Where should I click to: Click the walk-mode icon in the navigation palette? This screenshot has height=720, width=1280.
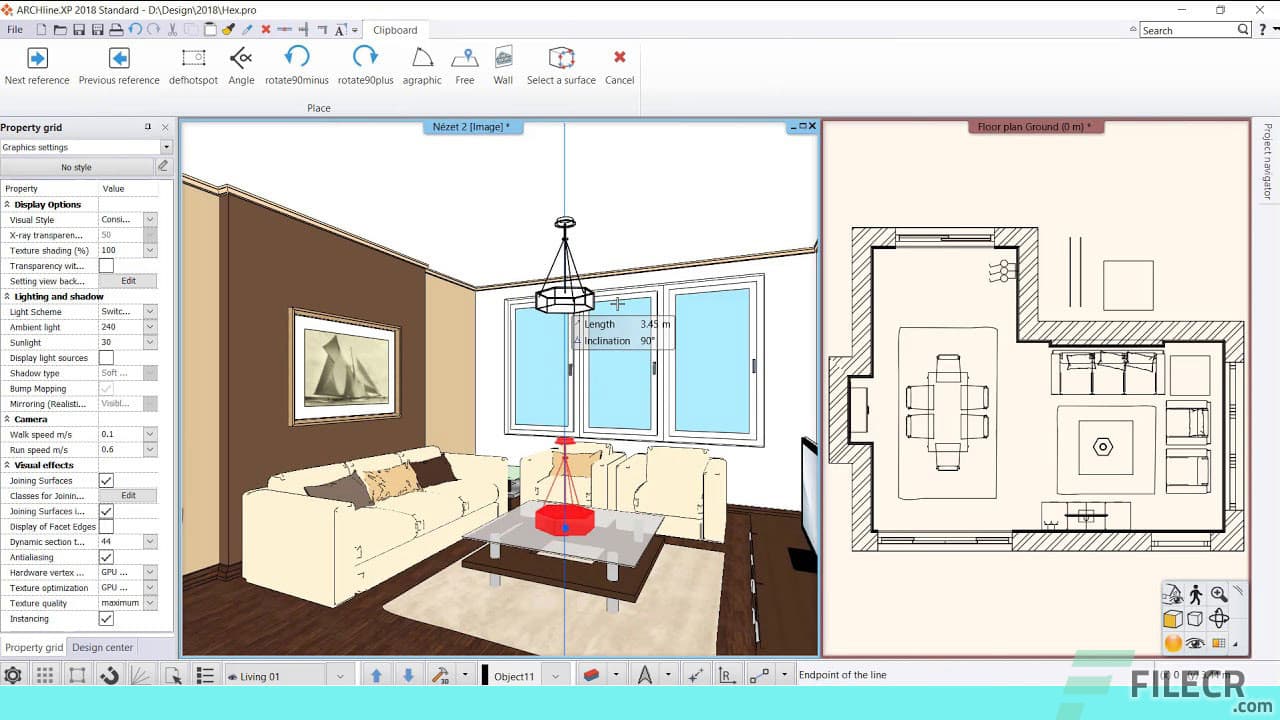click(x=1196, y=594)
